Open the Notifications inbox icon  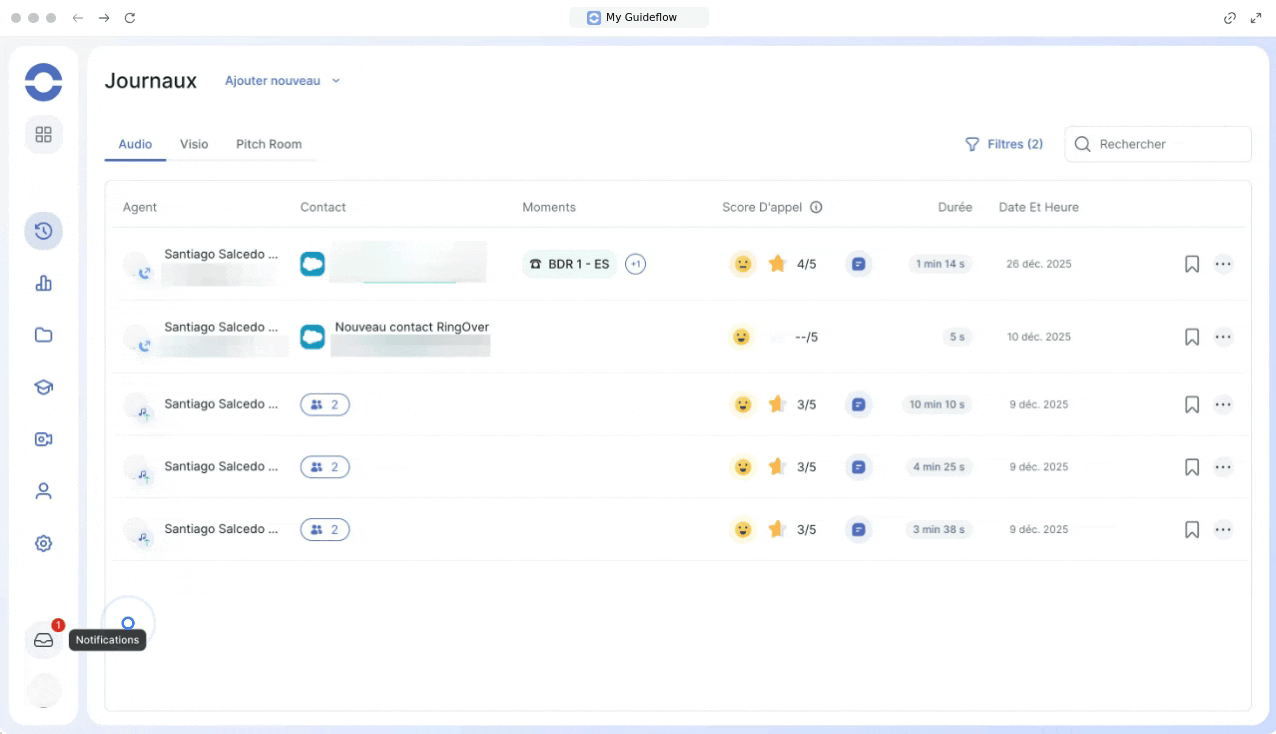click(43, 640)
